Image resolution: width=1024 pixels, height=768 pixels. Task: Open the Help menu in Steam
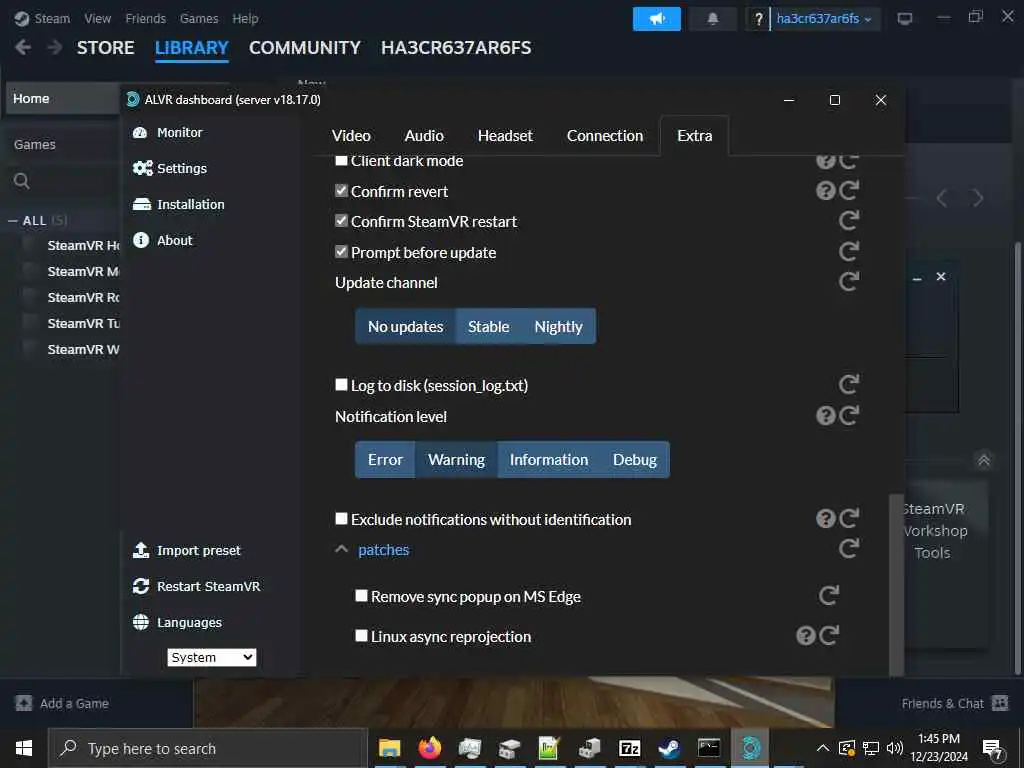click(245, 18)
